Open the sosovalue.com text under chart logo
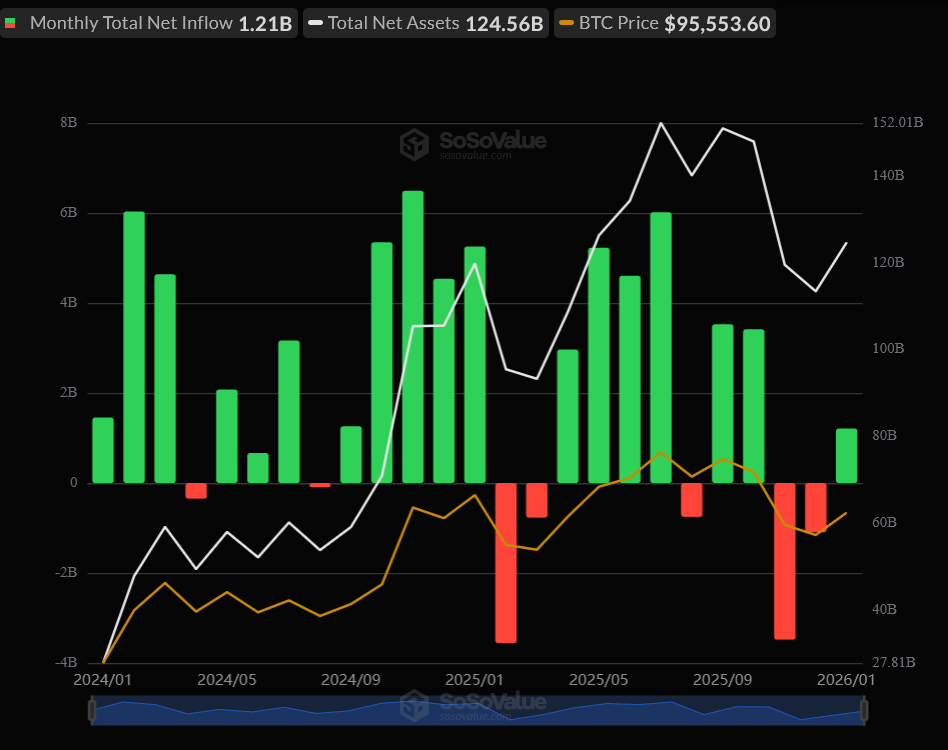This screenshot has height=750, width=948. coord(476,155)
